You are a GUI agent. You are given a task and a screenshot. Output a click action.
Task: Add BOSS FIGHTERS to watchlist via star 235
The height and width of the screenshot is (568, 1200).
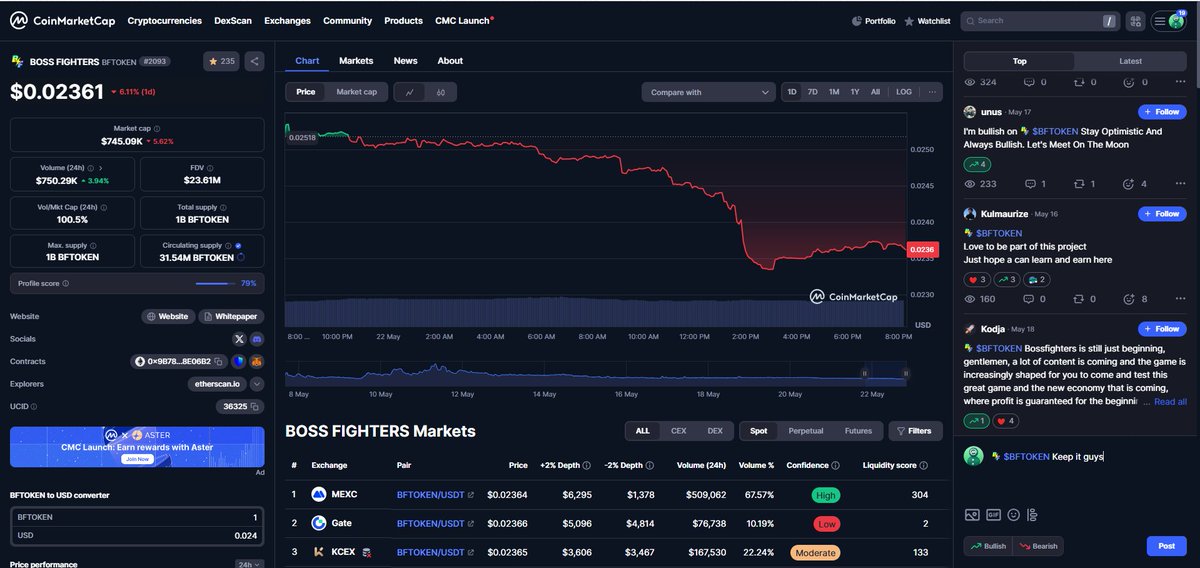coord(221,61)
